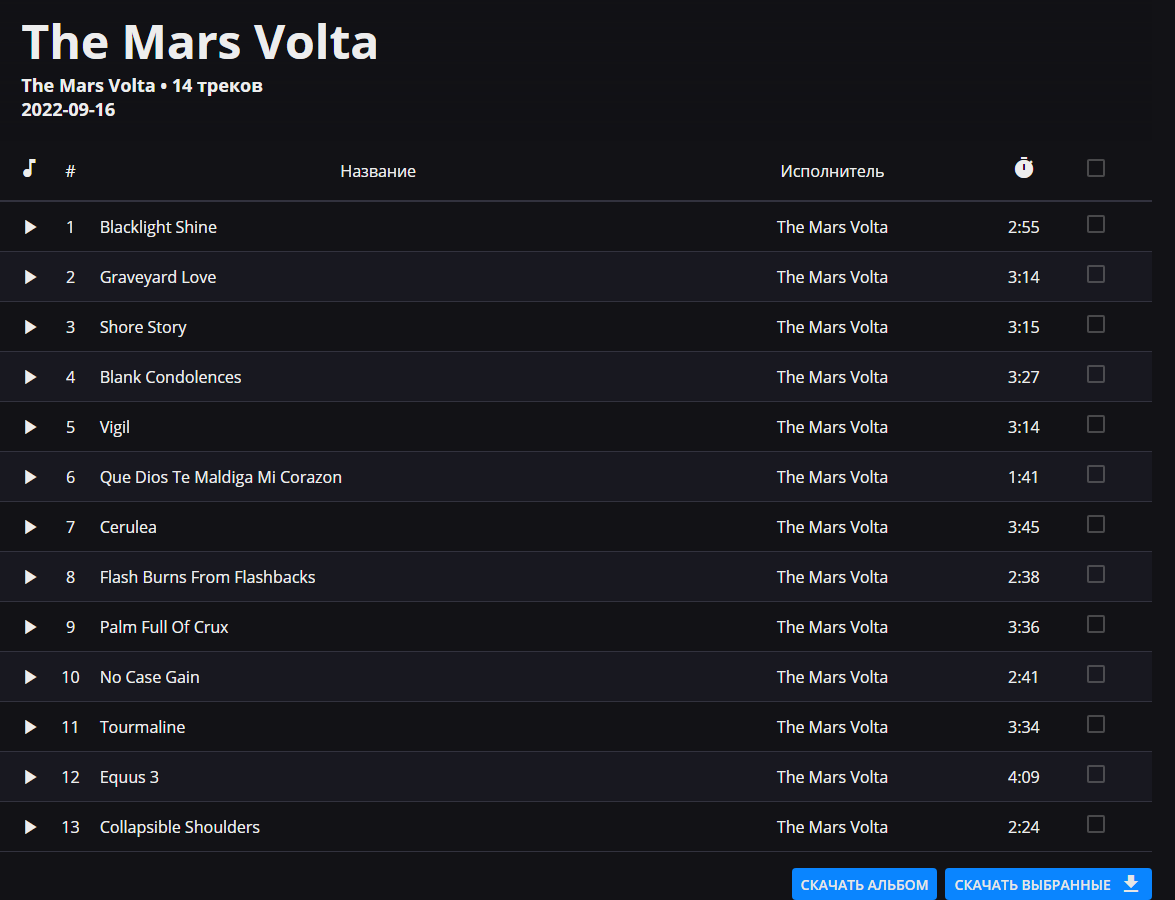
Task: Click the music note column icon
Action: click(30, 168)
